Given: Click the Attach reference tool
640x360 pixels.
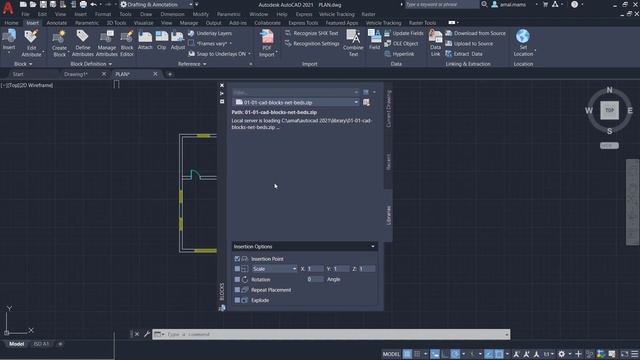Looking at the screenshot, I should (145, 40).
